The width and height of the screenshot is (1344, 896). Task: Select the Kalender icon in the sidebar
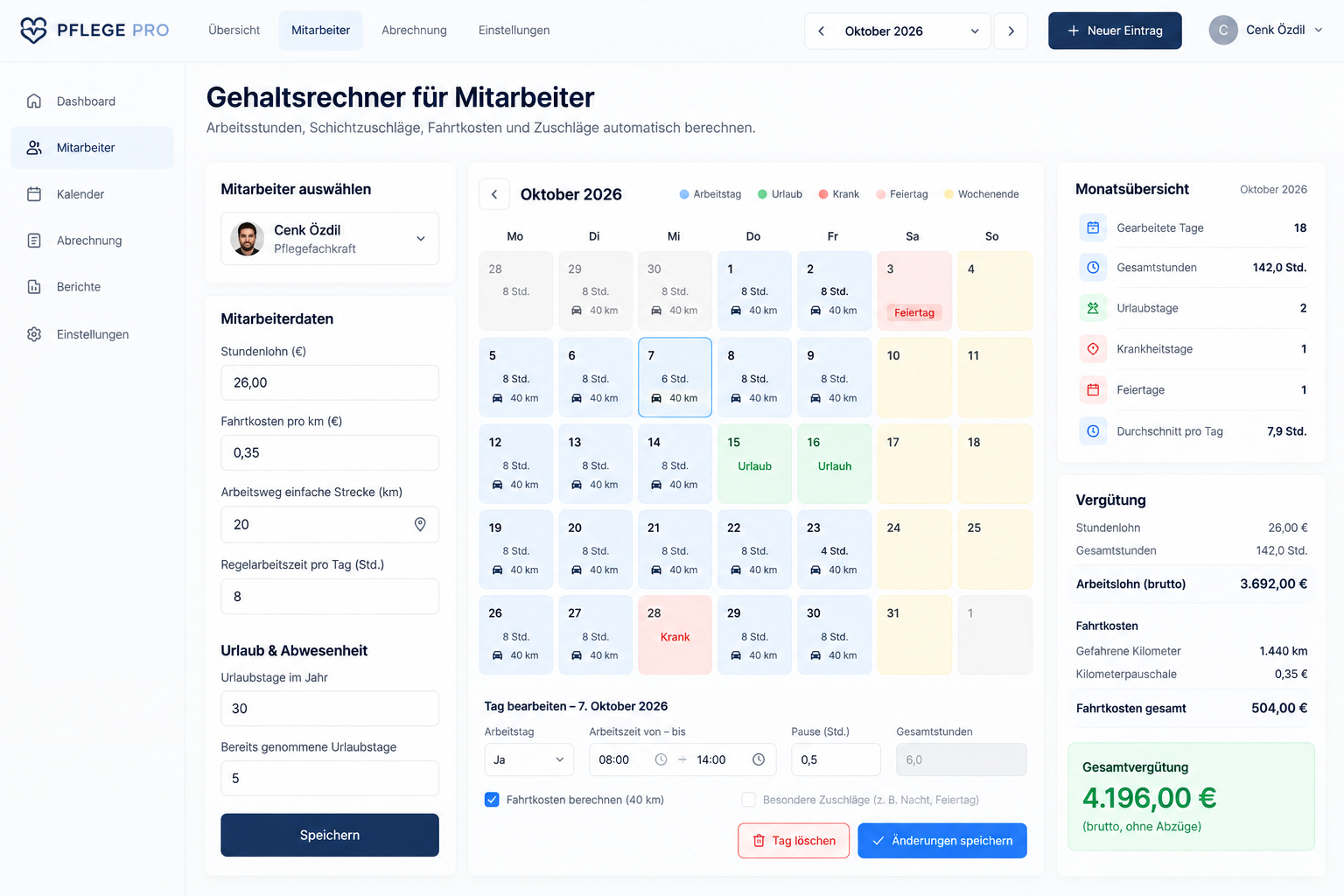tap(34, 194)
